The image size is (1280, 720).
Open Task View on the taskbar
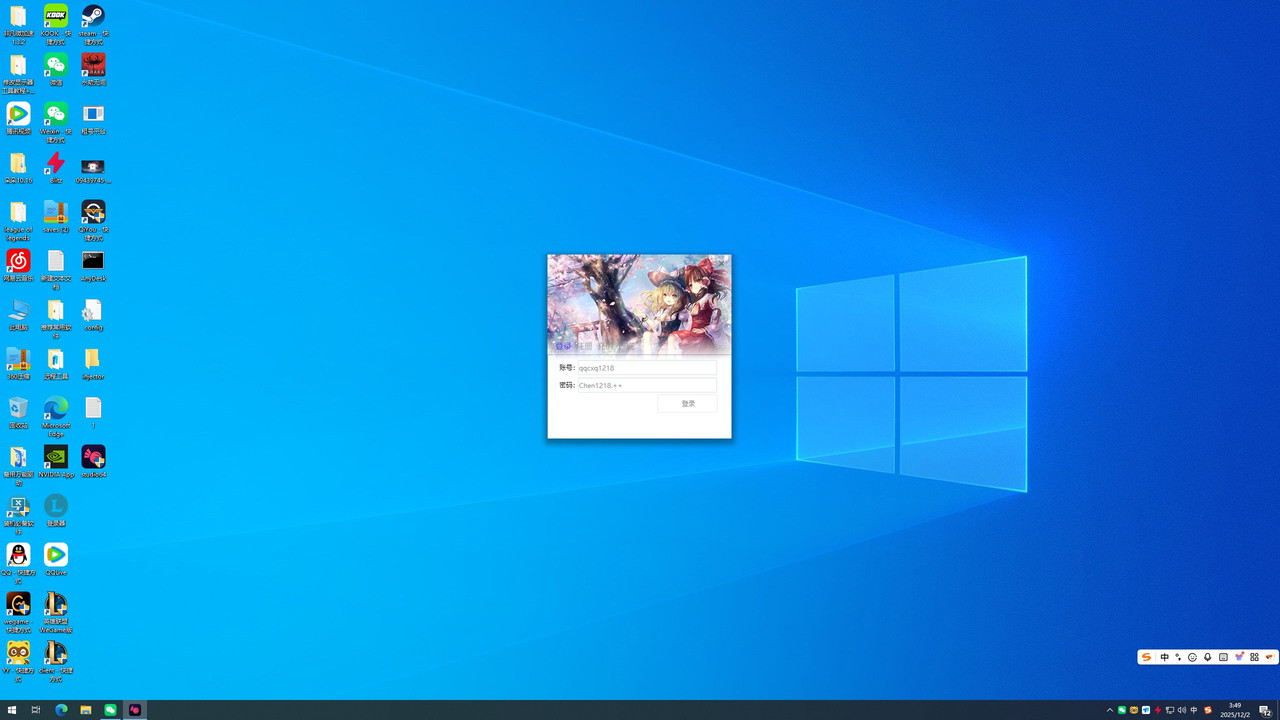coord(36,710)
